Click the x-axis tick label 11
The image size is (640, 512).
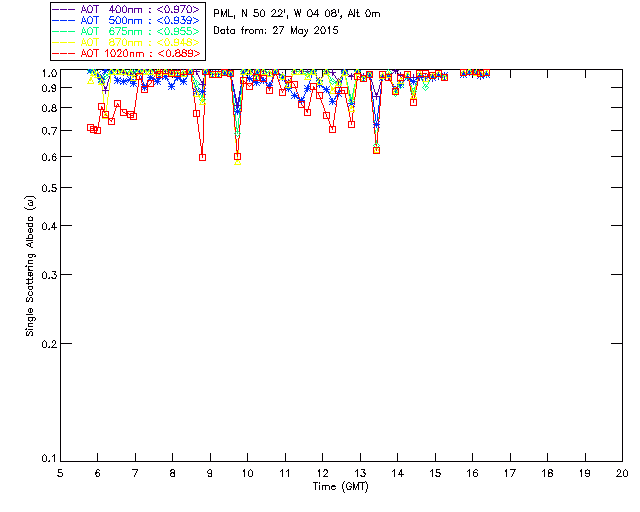click(285, 473)
